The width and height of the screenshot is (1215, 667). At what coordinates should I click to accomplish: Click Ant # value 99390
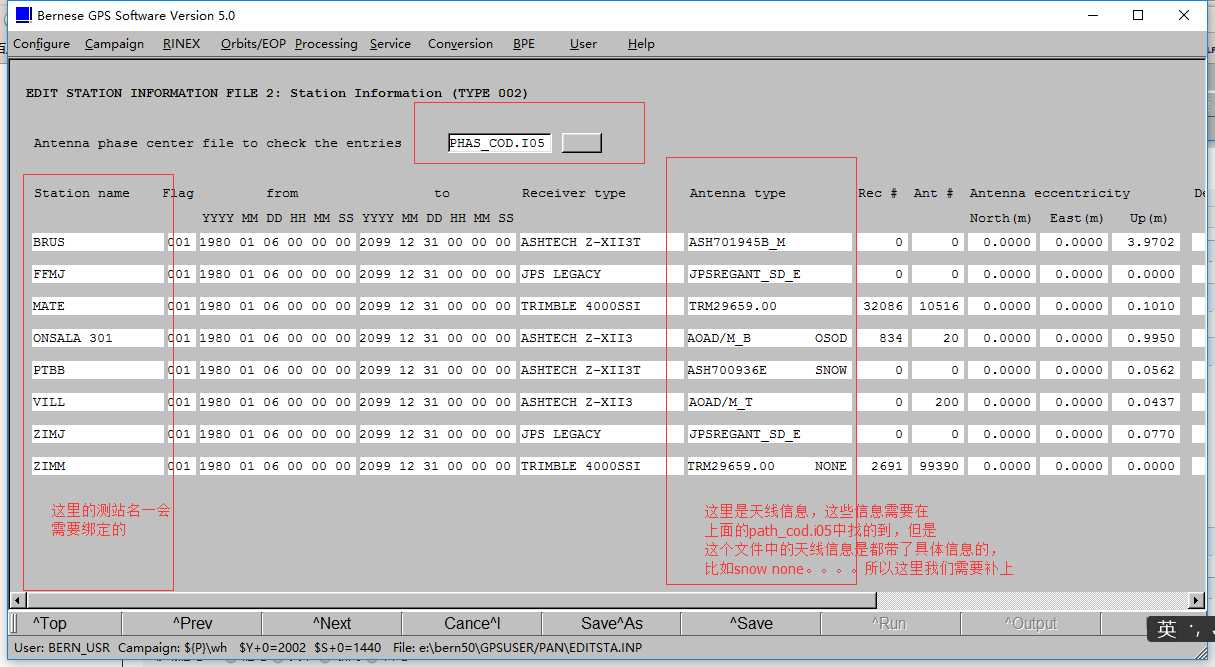938,466
